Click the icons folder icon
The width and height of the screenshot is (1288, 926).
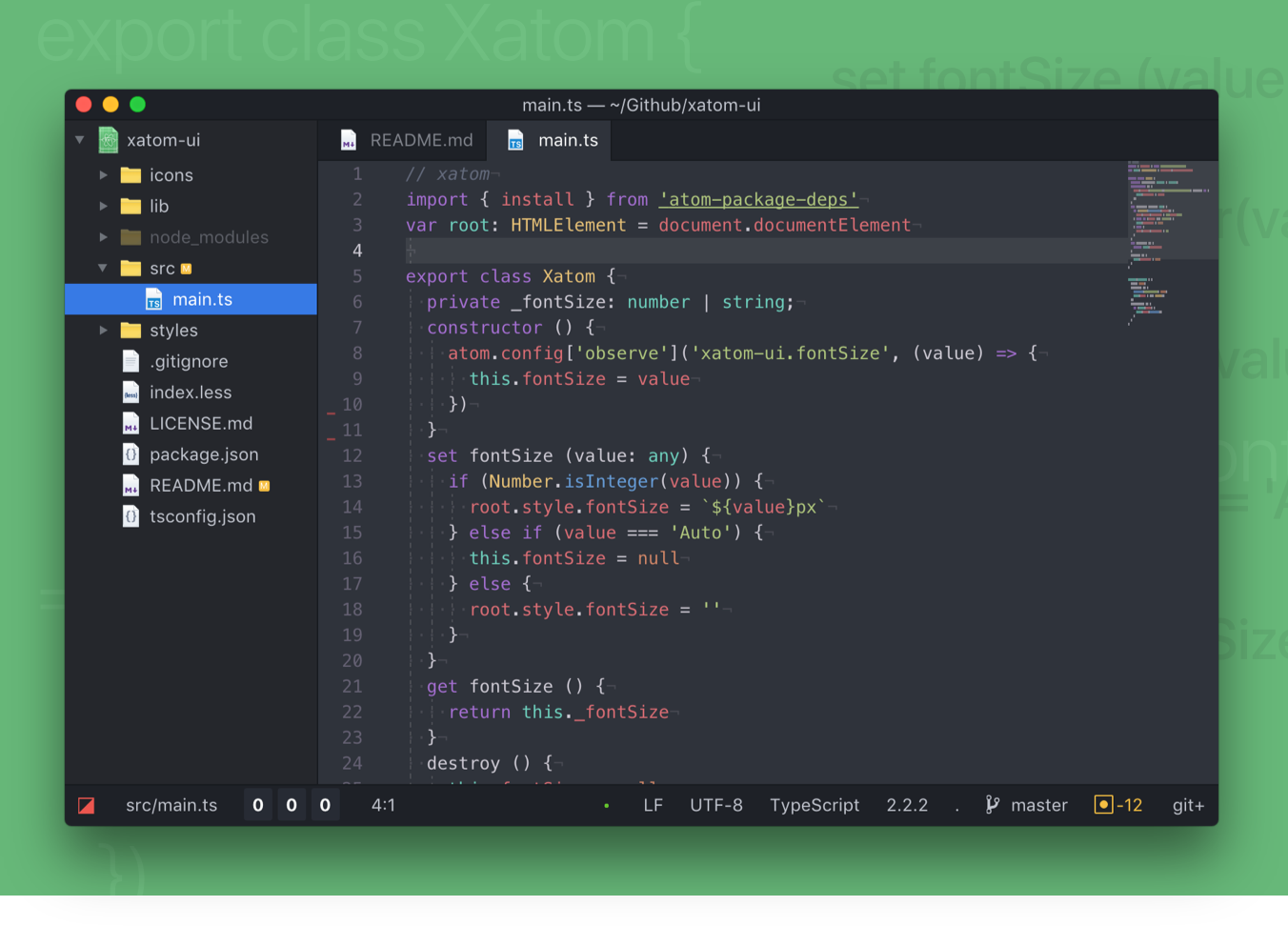(131, 175)
